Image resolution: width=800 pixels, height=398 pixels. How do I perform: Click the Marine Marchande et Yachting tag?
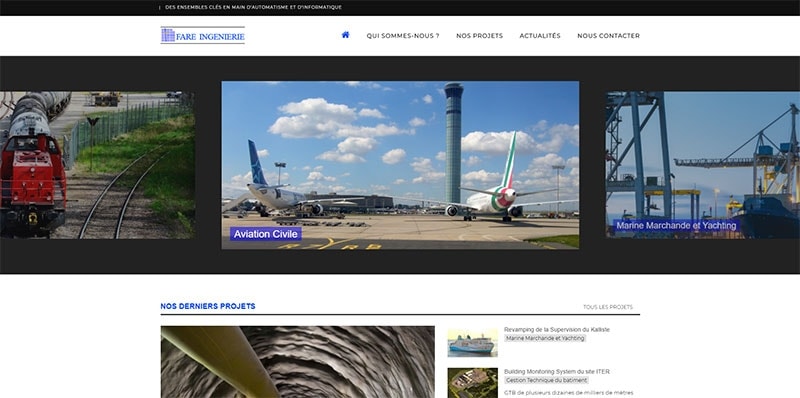pos(545,338)
